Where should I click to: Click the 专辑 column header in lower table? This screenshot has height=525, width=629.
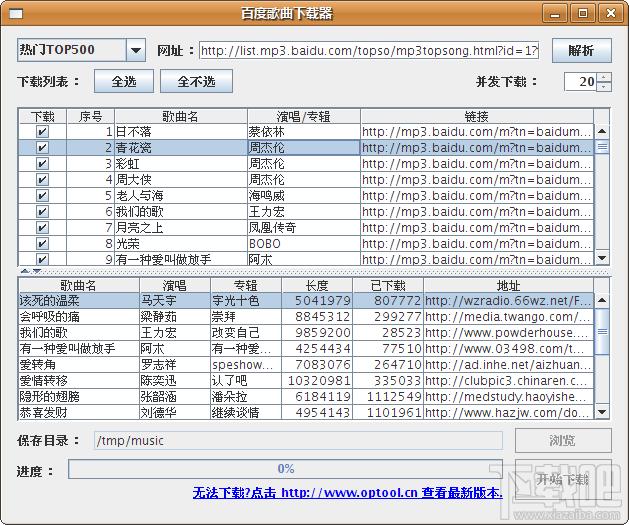point(246,285)
